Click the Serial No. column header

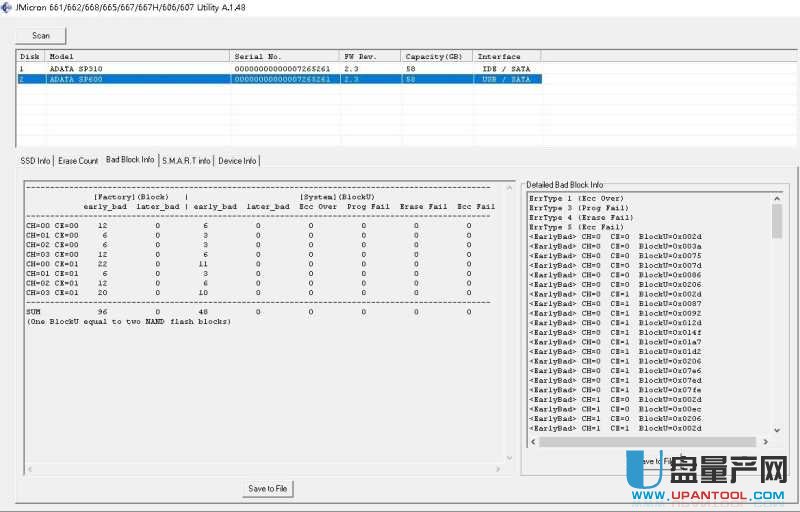[284, 57]
